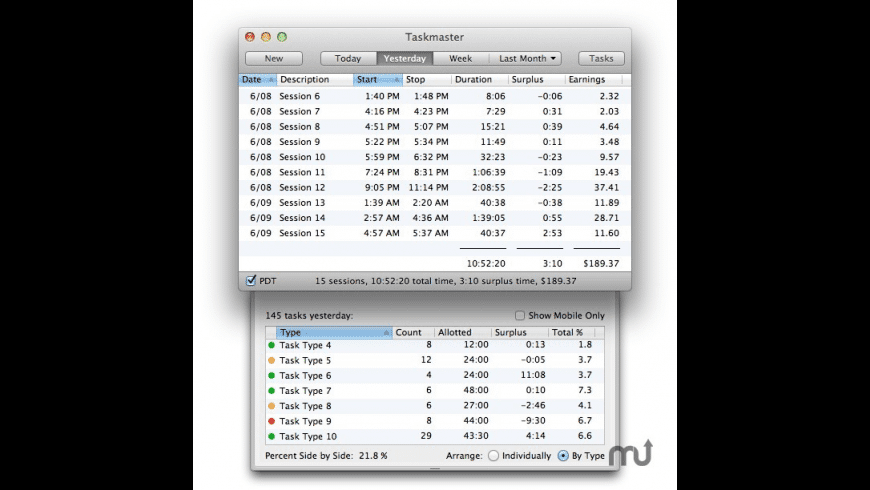The width and height of the screenshot is (870, 490).
Task: Click the sessions summary status text
Action: click(x=446, y=281)
